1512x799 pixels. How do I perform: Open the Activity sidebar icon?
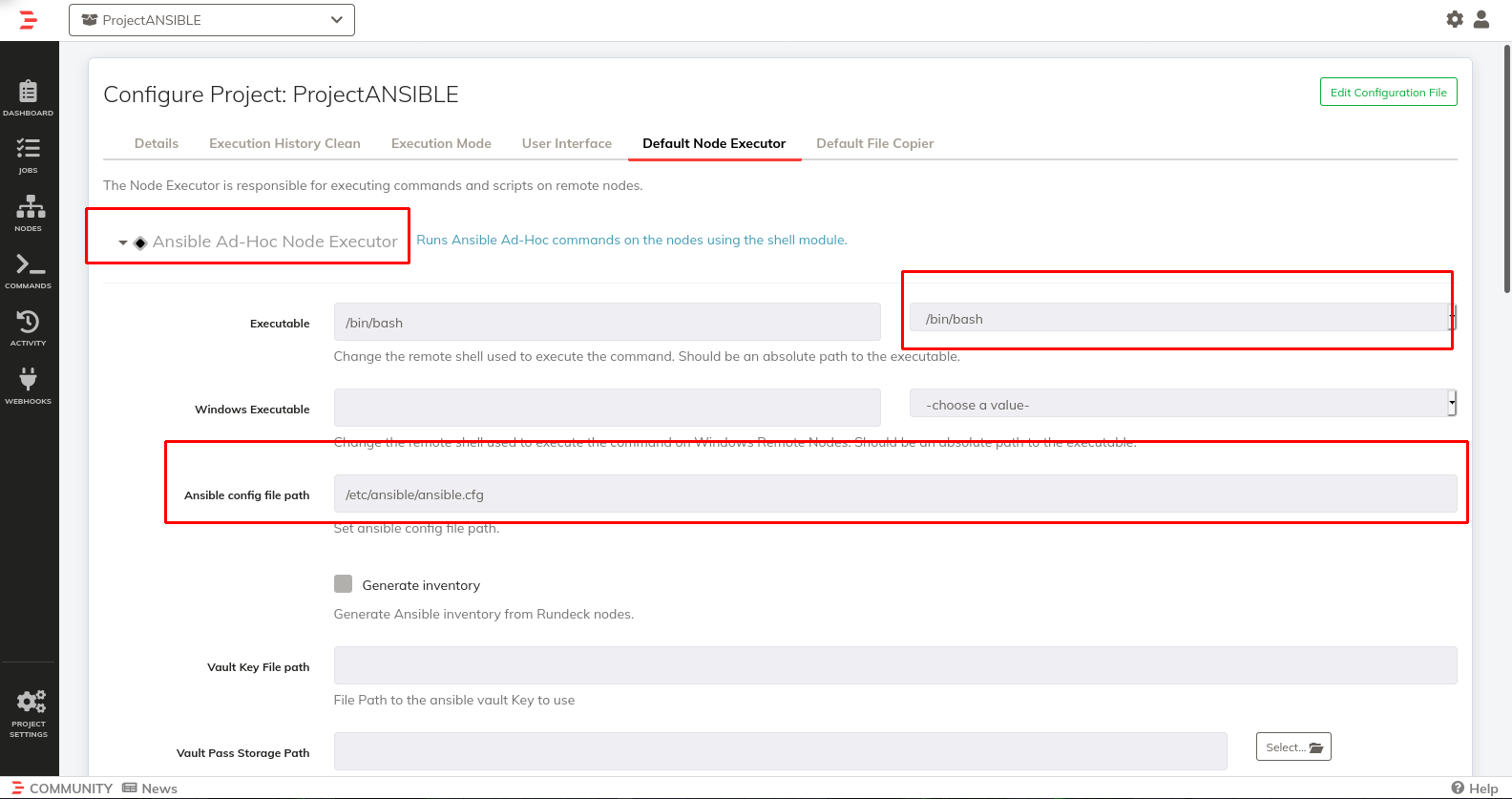tap(29, 328)
